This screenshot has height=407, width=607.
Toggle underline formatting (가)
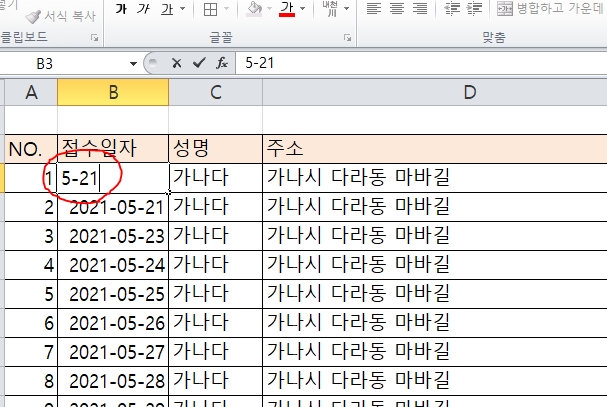pyautogui.click(x=167, y=9)
